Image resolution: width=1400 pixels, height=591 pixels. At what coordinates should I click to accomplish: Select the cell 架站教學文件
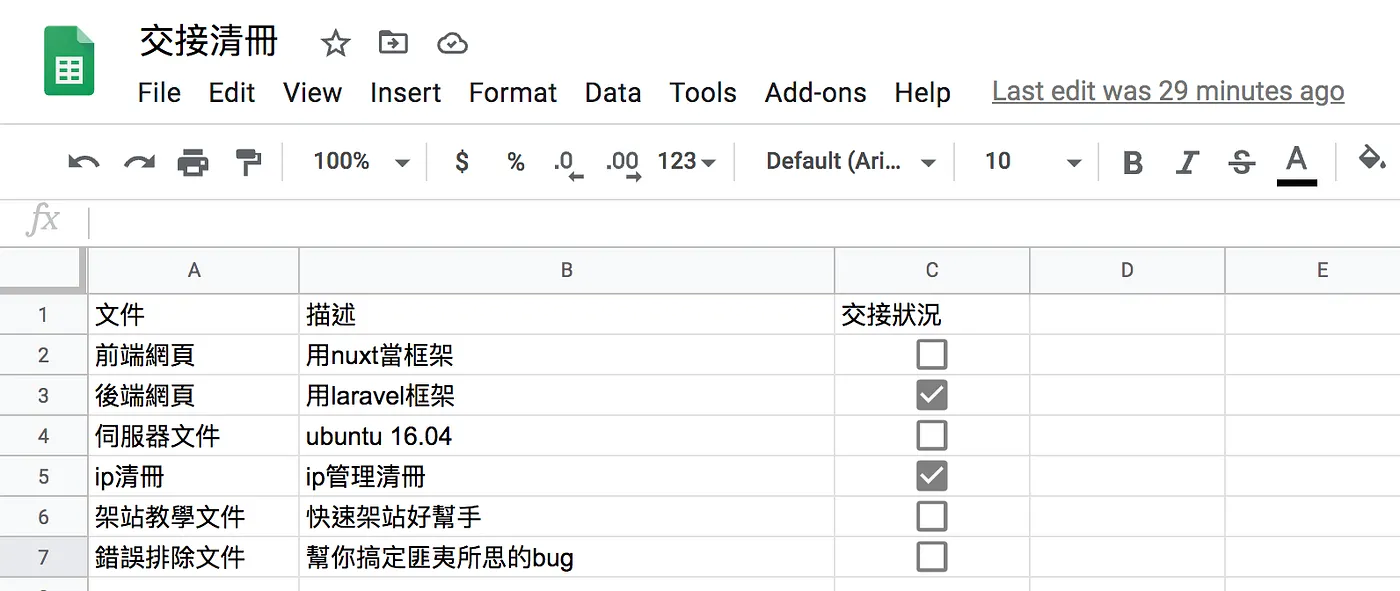click(x=194, y=516)
